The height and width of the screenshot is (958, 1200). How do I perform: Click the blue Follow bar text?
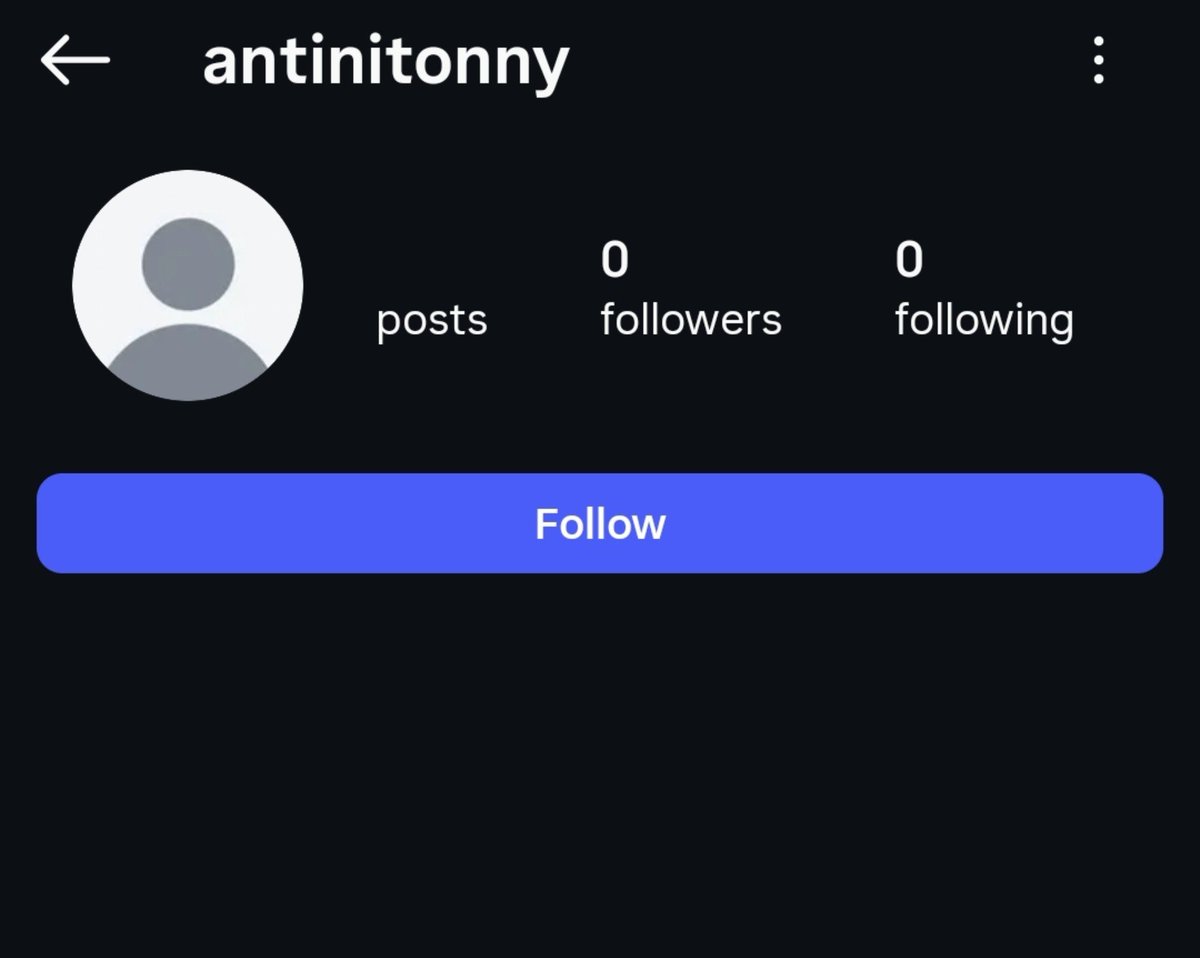(600, 523)
